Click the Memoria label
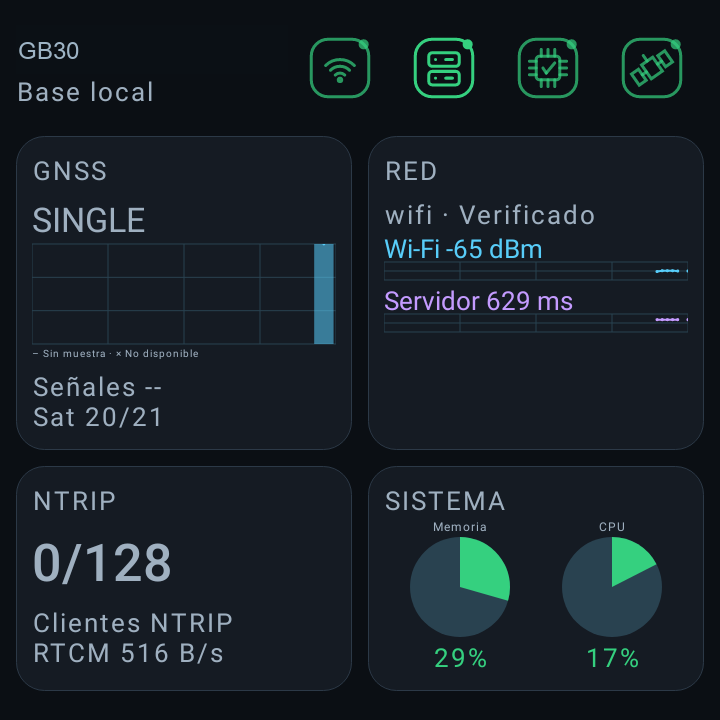The width and height of the screenshot is (720, 720). point(460,527)
